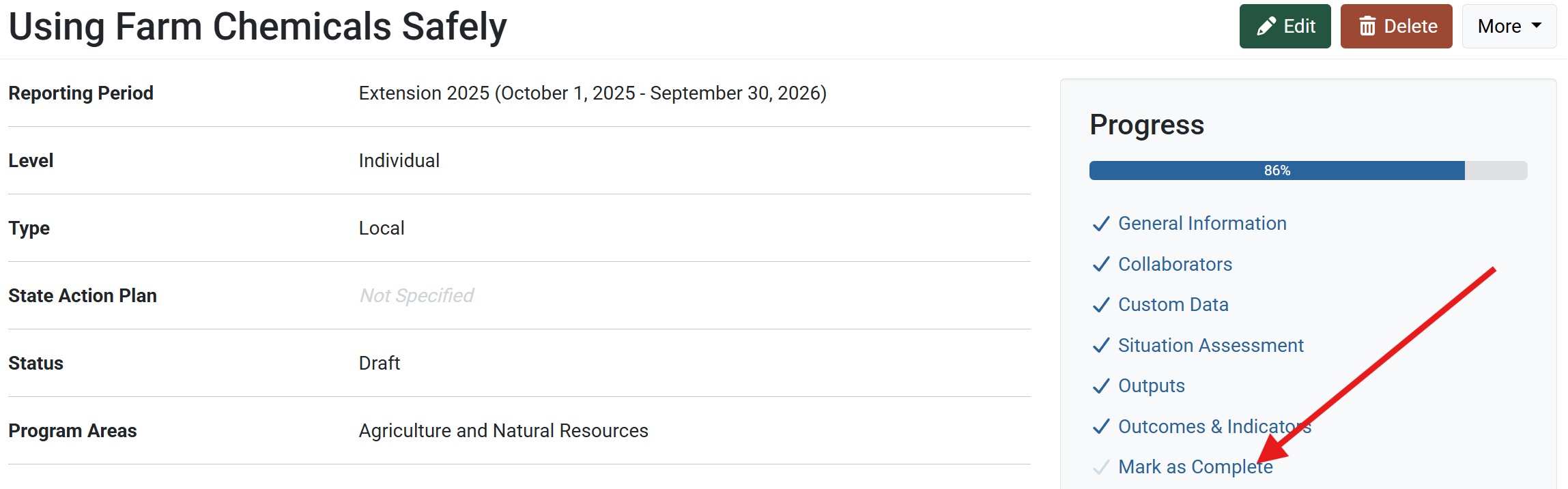Screen dimensions: 1568x489
Task: Click the faded checkmark beside Mark as Complete
Action: (x=1101, y=467)
